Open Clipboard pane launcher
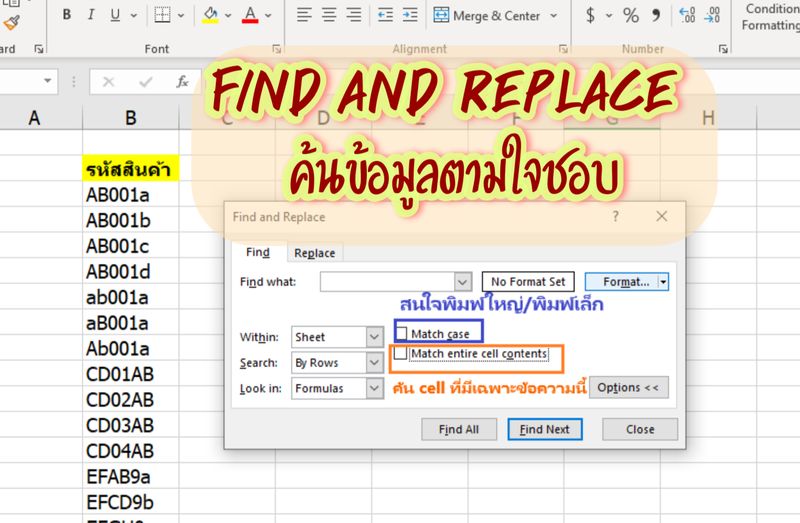Image resolution: width=800 pixels, height=523 pixels. click(x=39, y=49)
